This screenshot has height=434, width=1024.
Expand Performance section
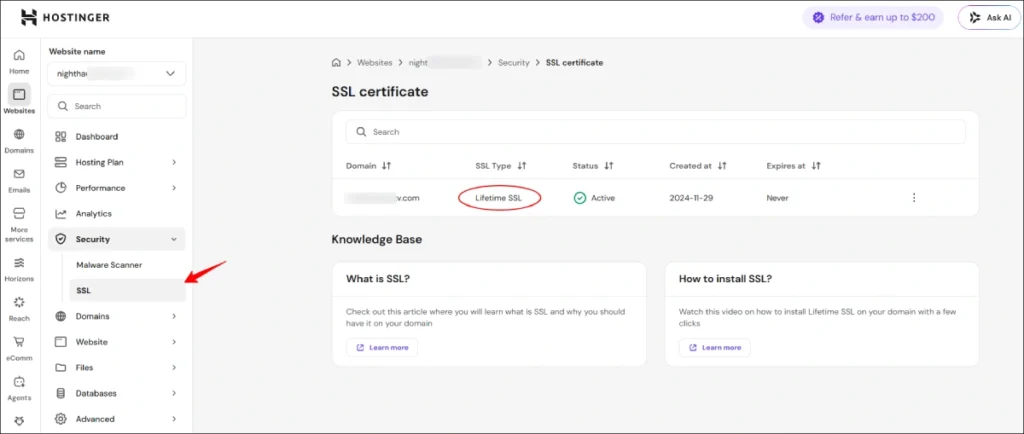click(117, 188)
